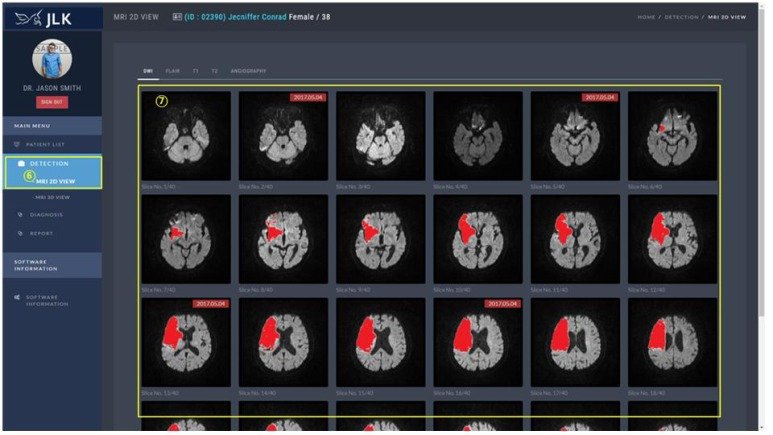Click the Detection breadcrumb link

pyautogui.click(x=682, y=17)
